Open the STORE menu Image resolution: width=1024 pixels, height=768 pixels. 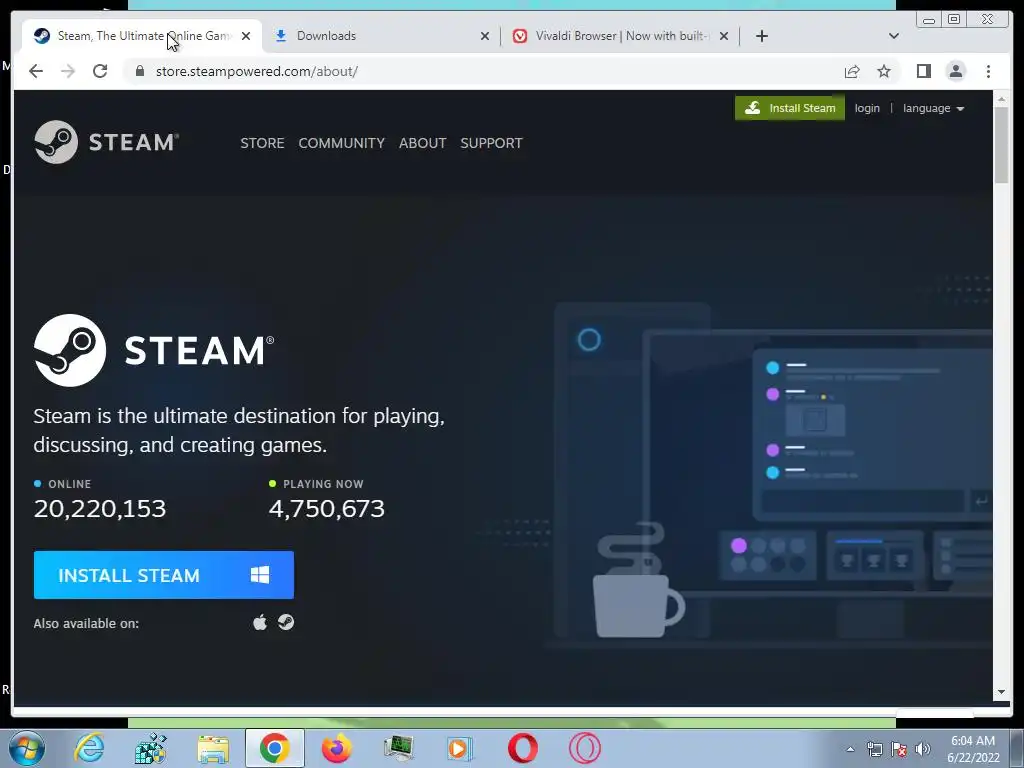pyautogui.click(x=262, y=143)
